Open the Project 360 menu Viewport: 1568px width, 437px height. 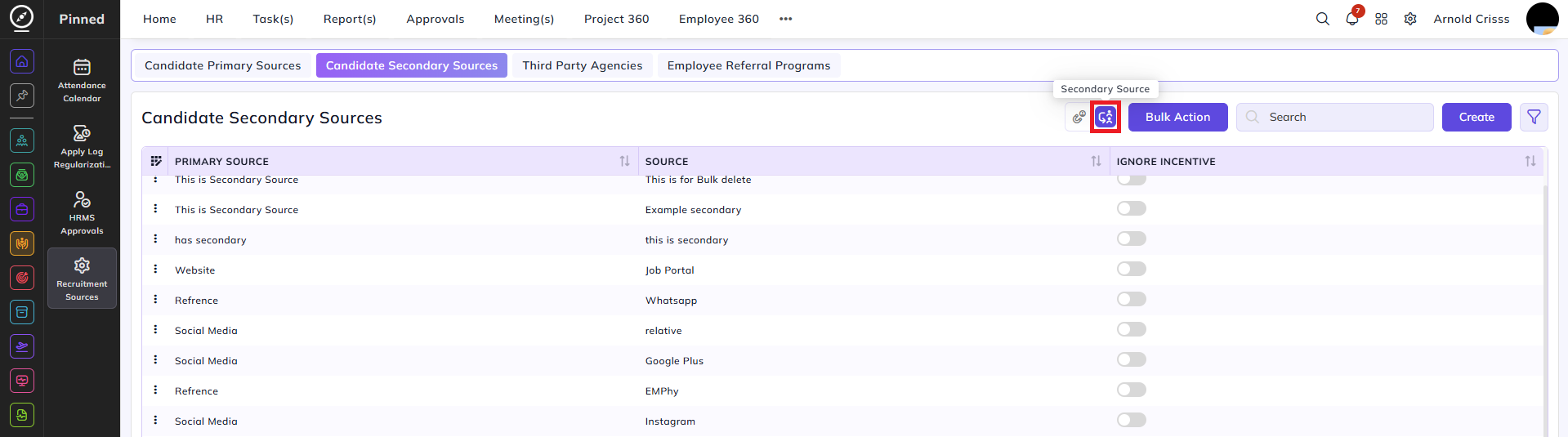coord(617,19)
